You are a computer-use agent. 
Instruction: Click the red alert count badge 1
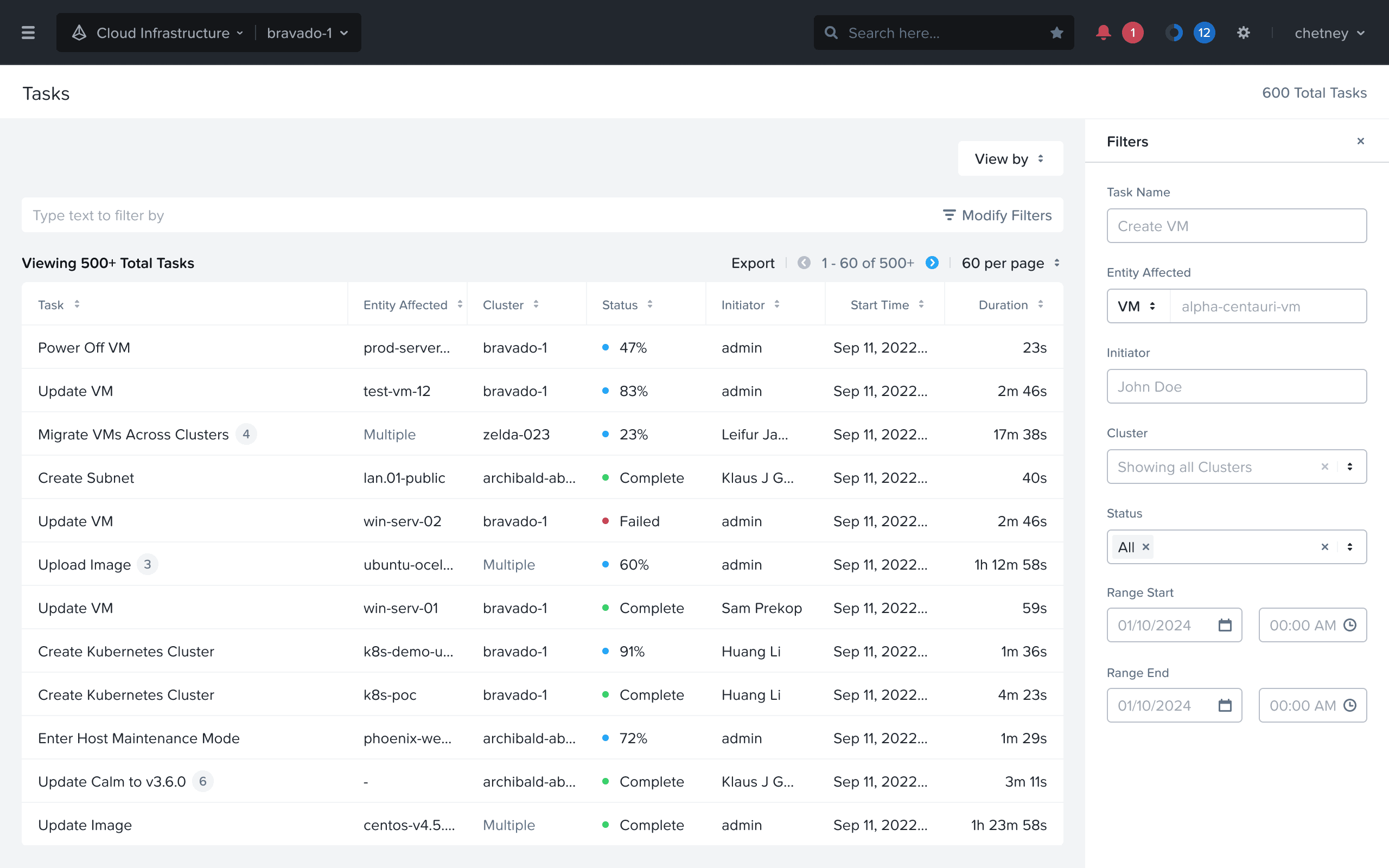pos(1132,33)
